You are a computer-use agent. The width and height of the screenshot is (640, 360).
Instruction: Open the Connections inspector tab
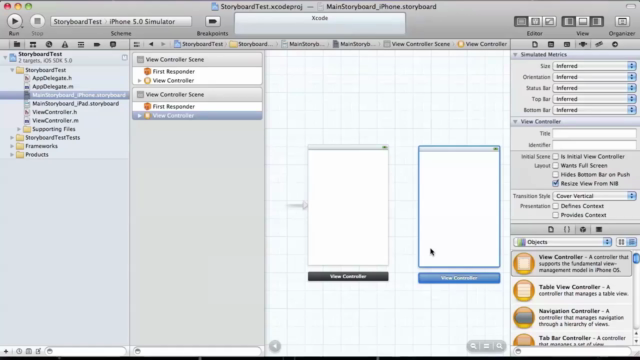[x=615, y=44]
